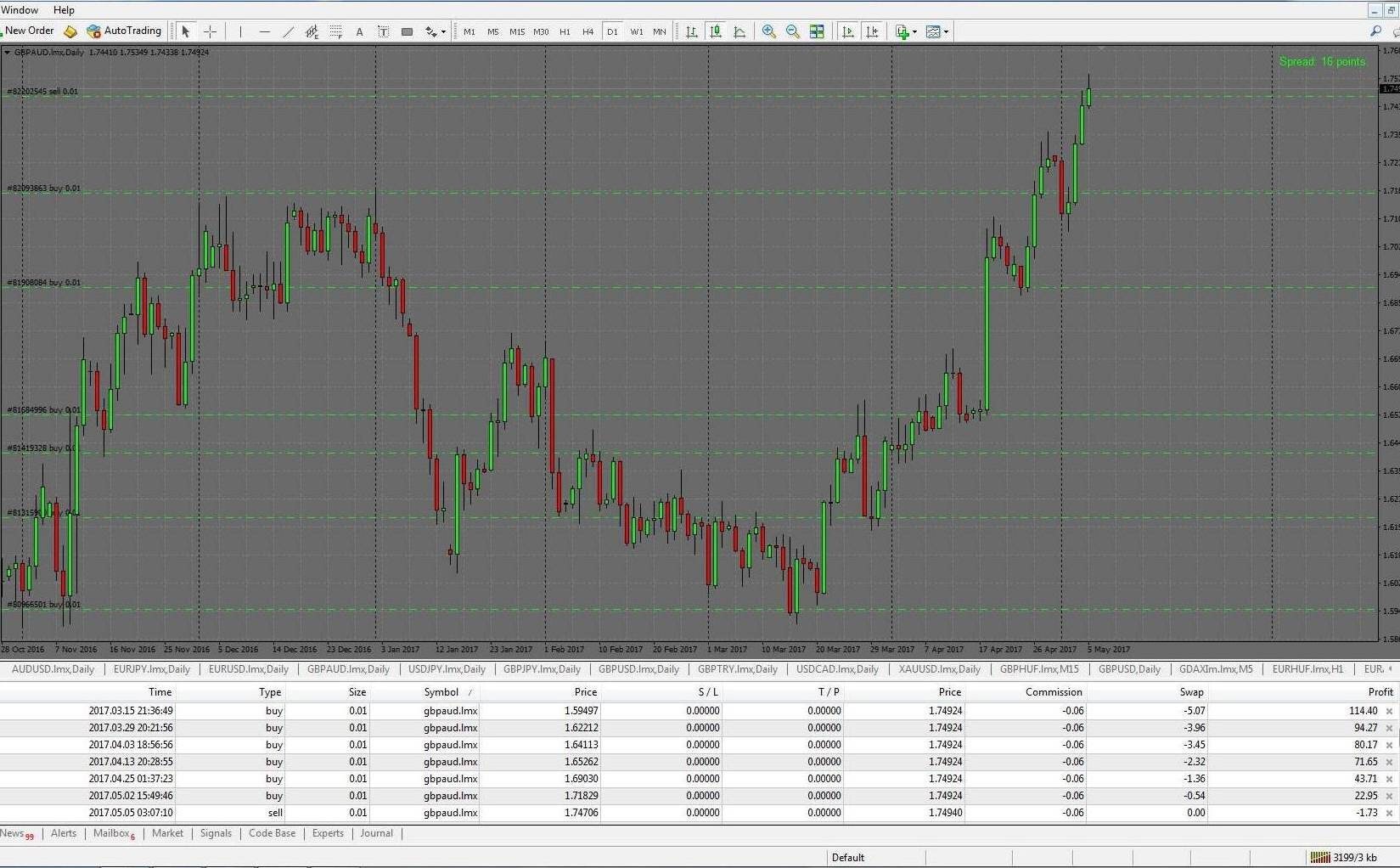The image size is (1400, 868).
Task: Toggle the chart shift setting
Action: tap(872, 31)
